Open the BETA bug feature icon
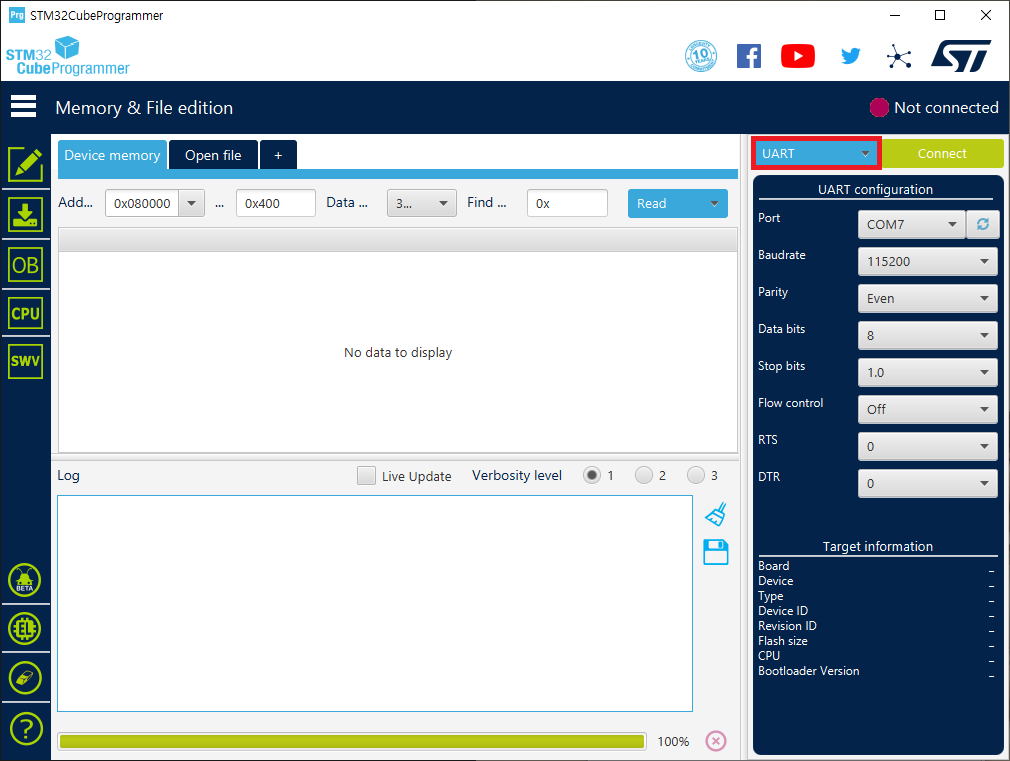1010x761 pixels. click(24, 580)
